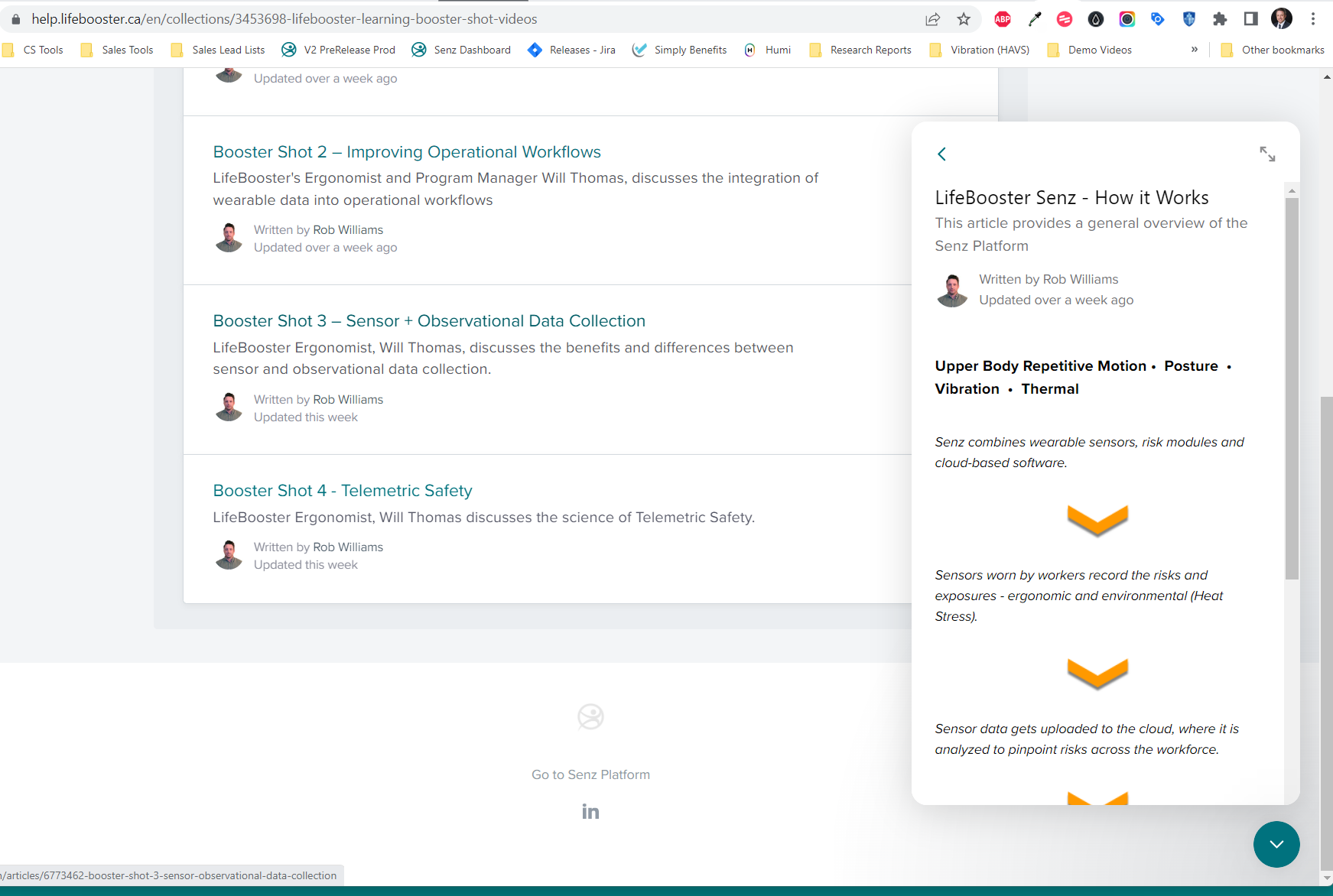Click the messenger panel scrollbar thumb
The width and height of the screenshot is (1333, 896).
(x=1292, y=388)
